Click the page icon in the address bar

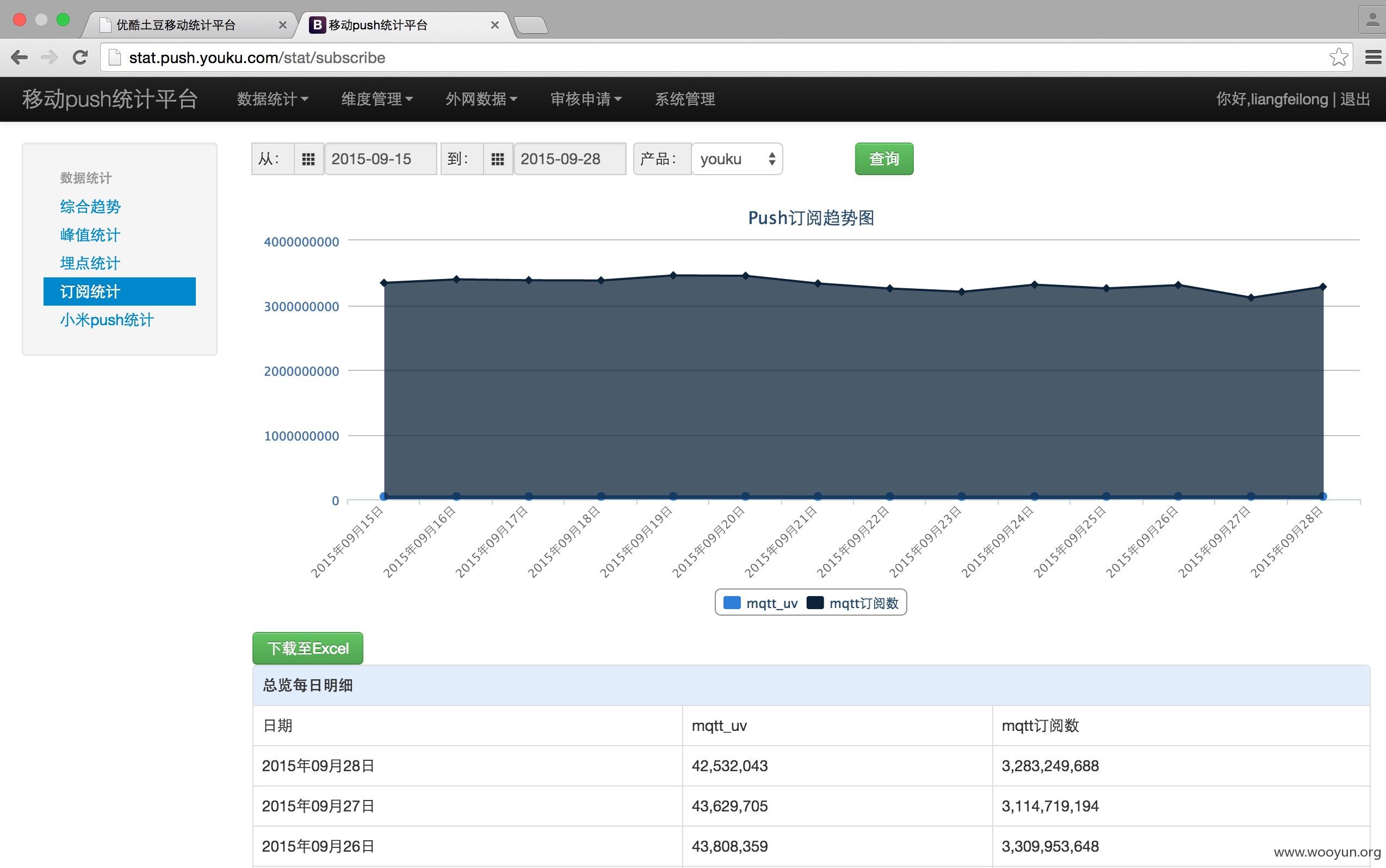[x=115, y=58]
